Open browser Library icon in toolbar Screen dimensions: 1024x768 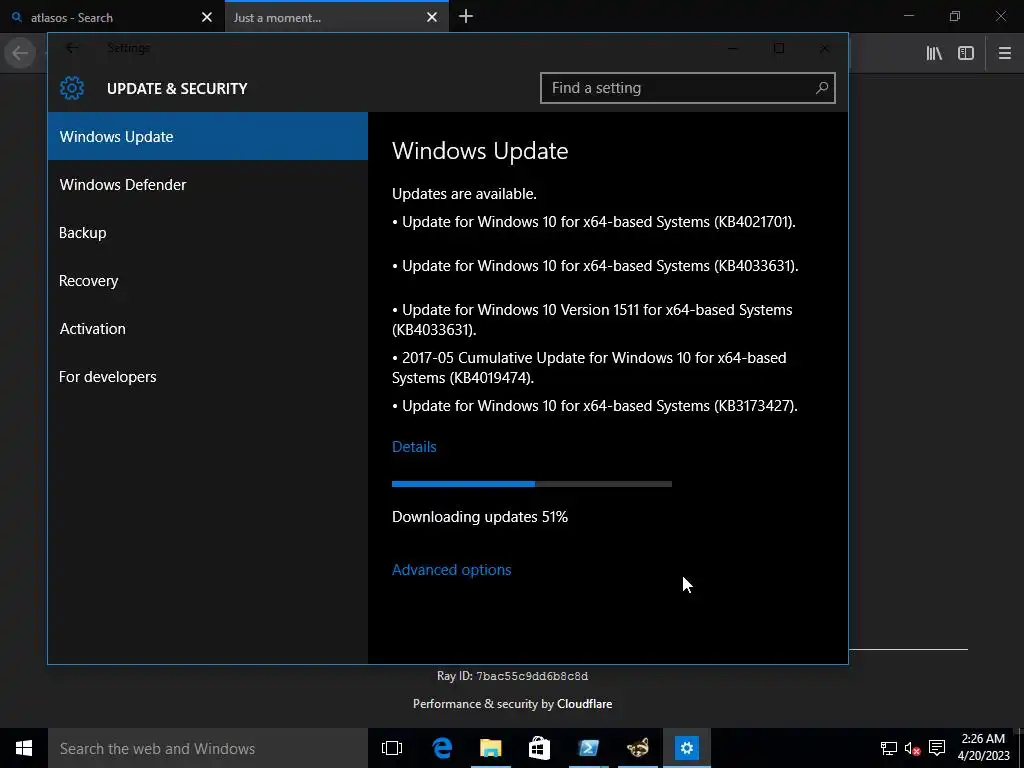click(x=934, y=54)
